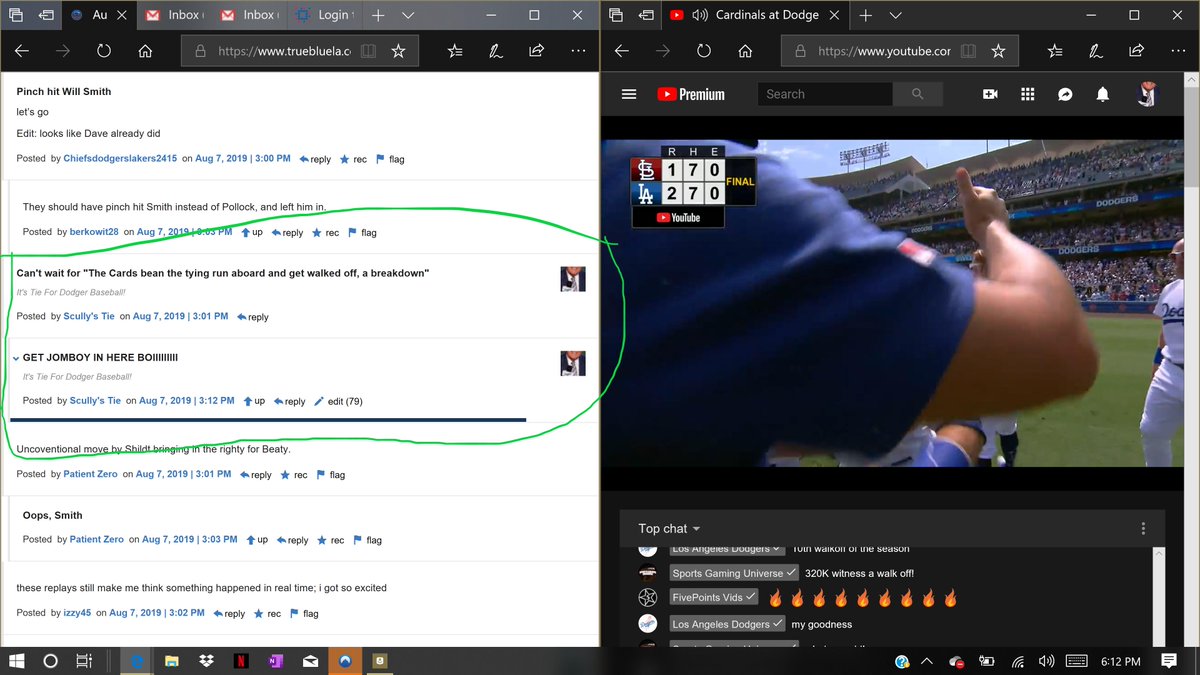The height and width of the screenshot is (675, 1200).
Task: Collapse the GET JOMBOY IN HERE comment
Action: (16, 358)
